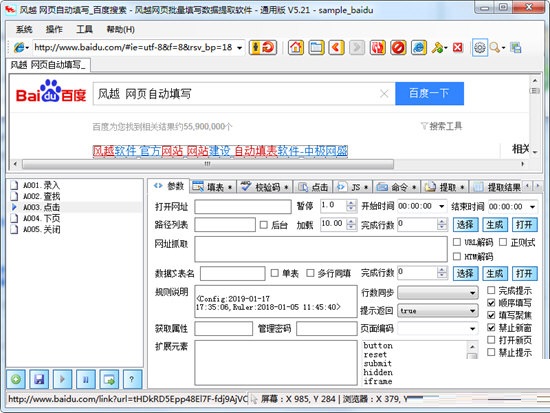The image size is (550, 413).
Task: Click the question mark help button
Action: click(x=132, y=379)
